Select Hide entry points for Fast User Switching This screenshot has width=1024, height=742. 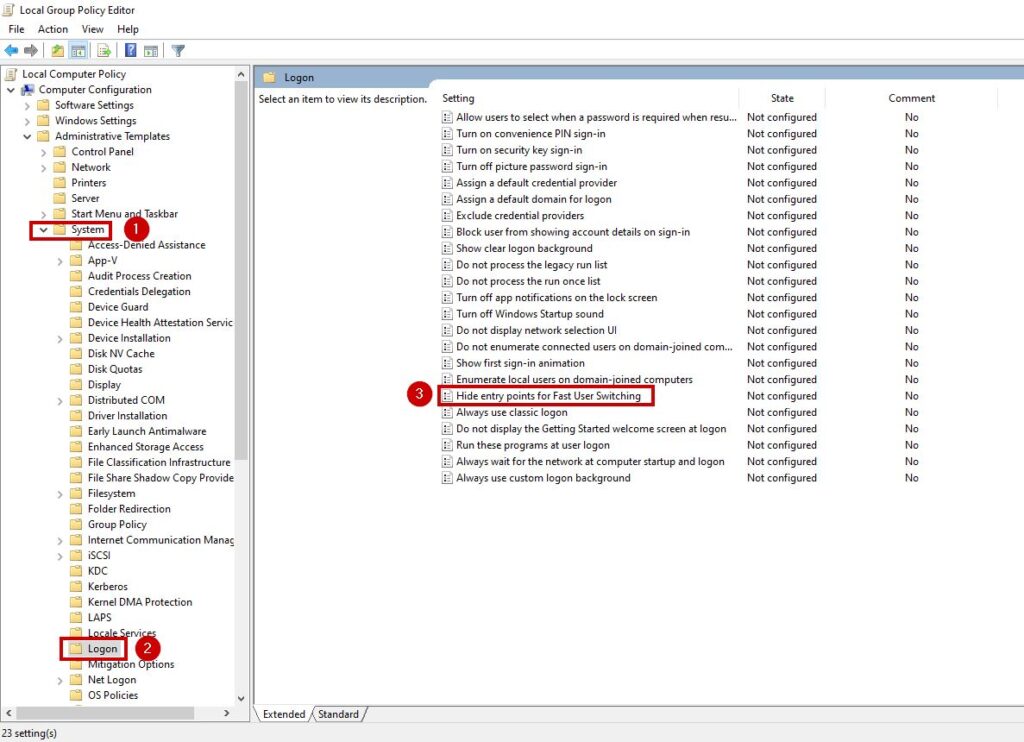548,396
